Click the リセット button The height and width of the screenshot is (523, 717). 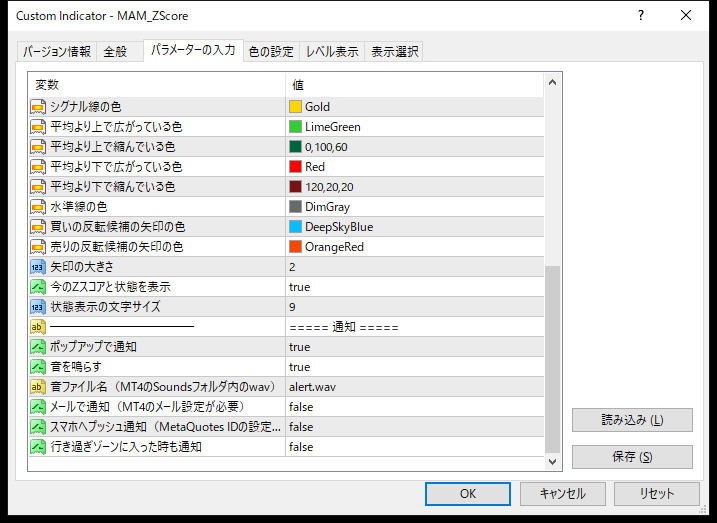point(657,494)
